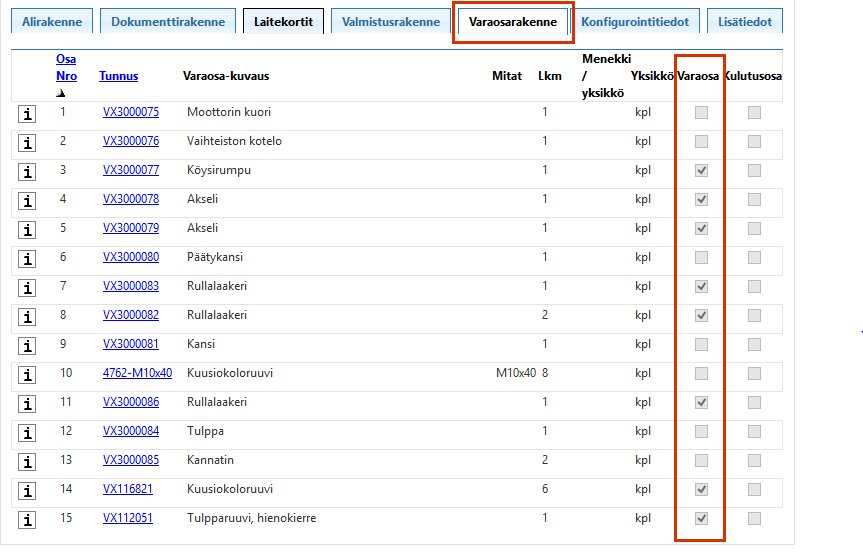Click info icon for Moottorin kuori row
The width and height of the screenshot is (863, 555).
coord(28,114)
